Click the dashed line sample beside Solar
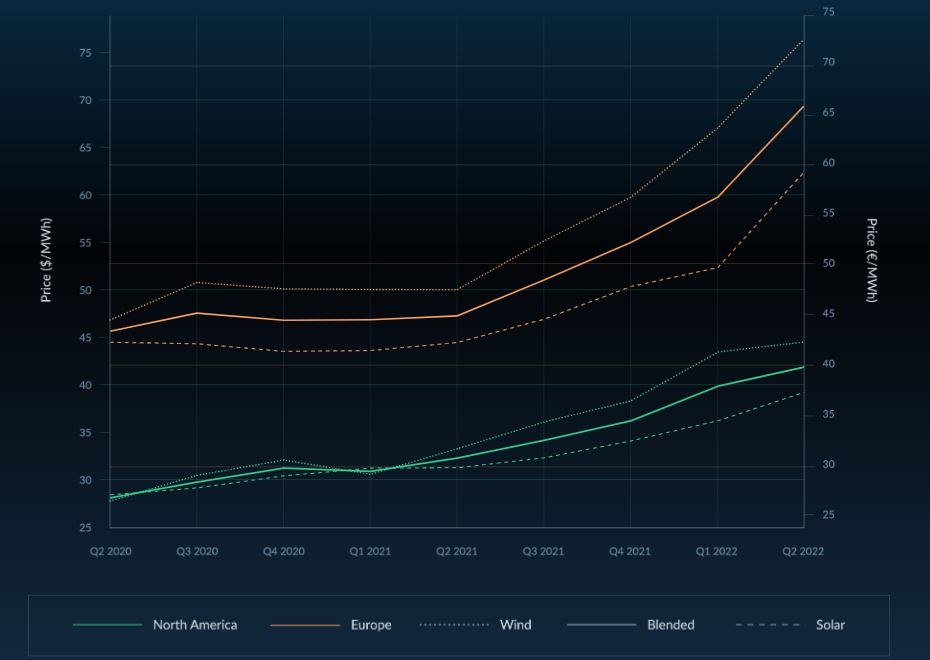 [768, 625]
